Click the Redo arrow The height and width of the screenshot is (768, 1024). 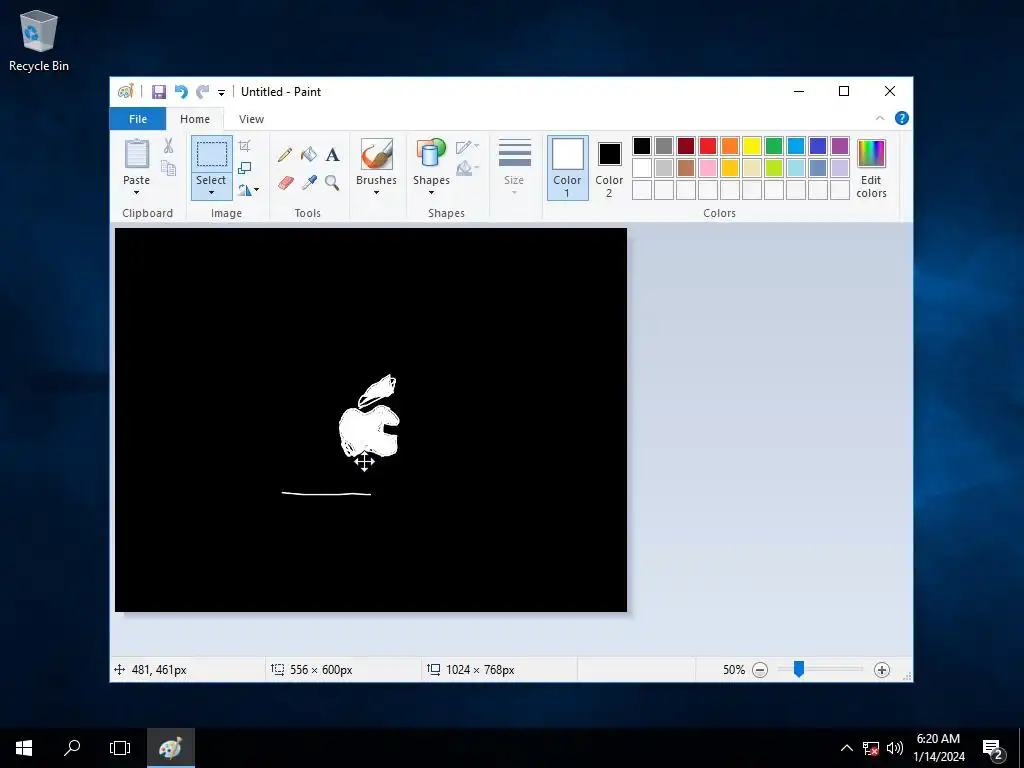point(203,92)
